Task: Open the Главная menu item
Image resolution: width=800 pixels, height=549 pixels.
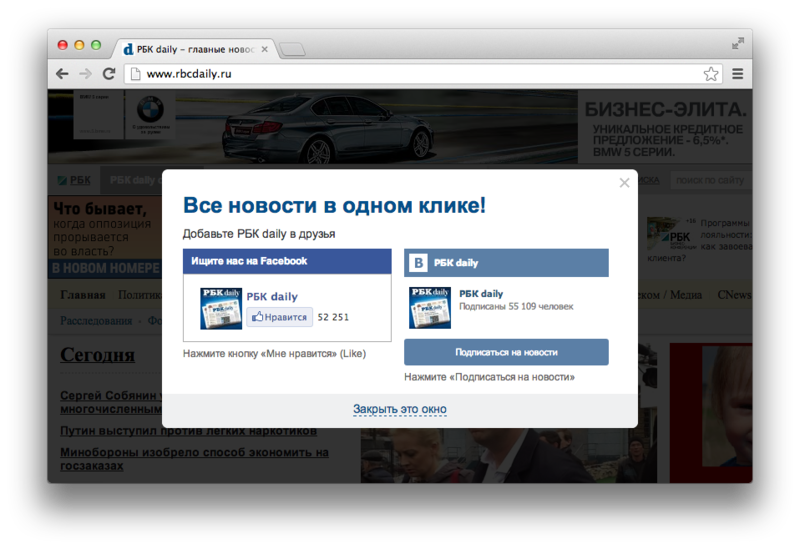Action: coord(83,295)
